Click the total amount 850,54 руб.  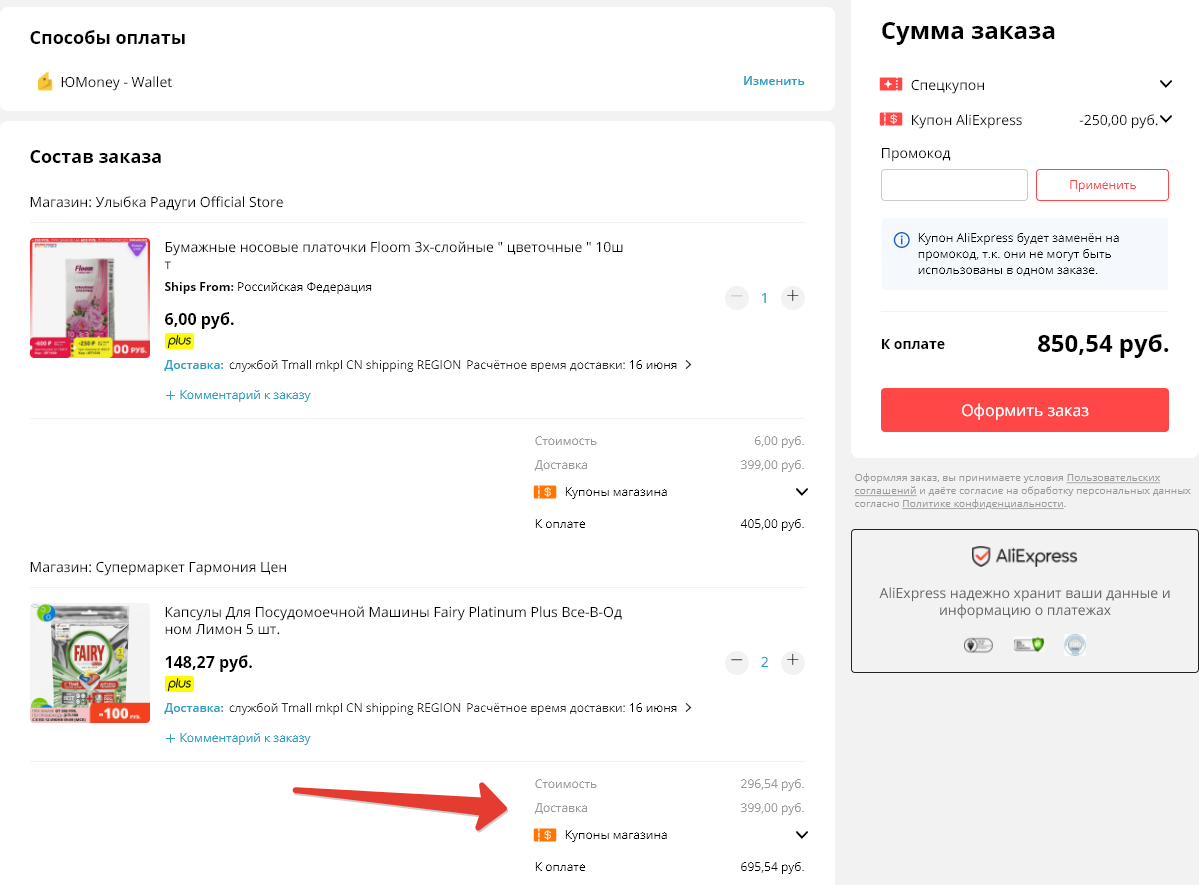point(1103,344)
